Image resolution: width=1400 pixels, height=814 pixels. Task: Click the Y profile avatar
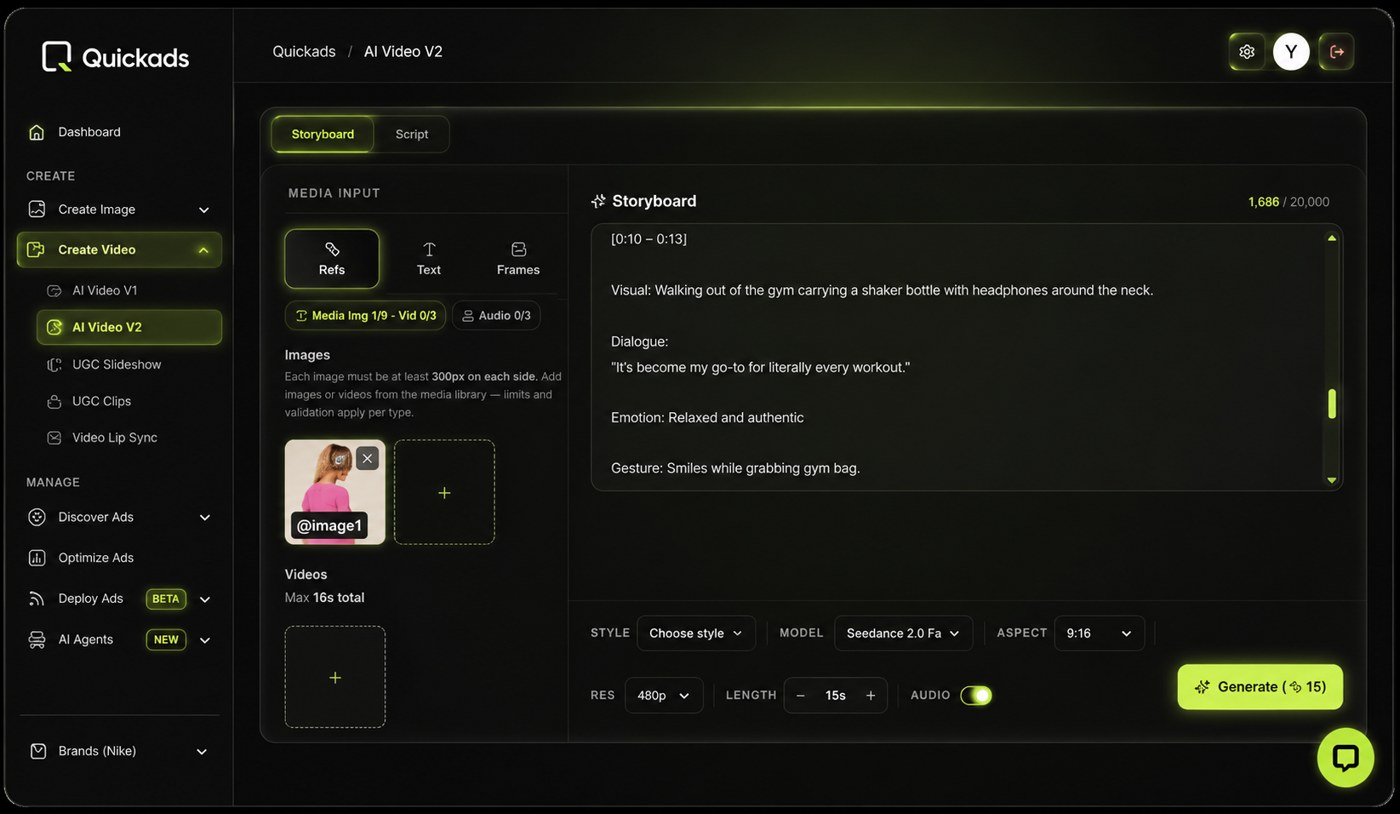click(1291, 52)
